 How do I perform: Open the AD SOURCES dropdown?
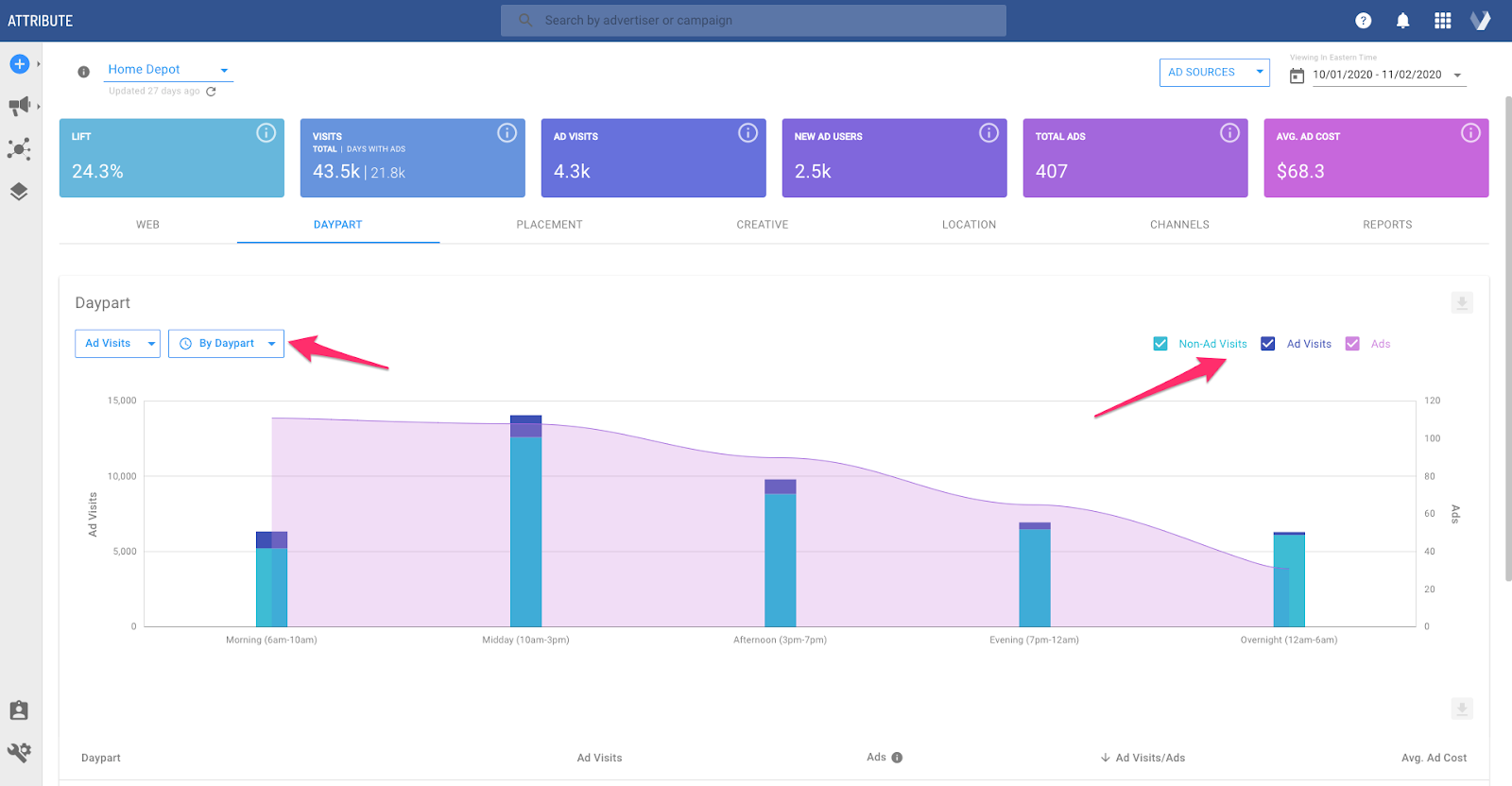(x=1213, y=73)
